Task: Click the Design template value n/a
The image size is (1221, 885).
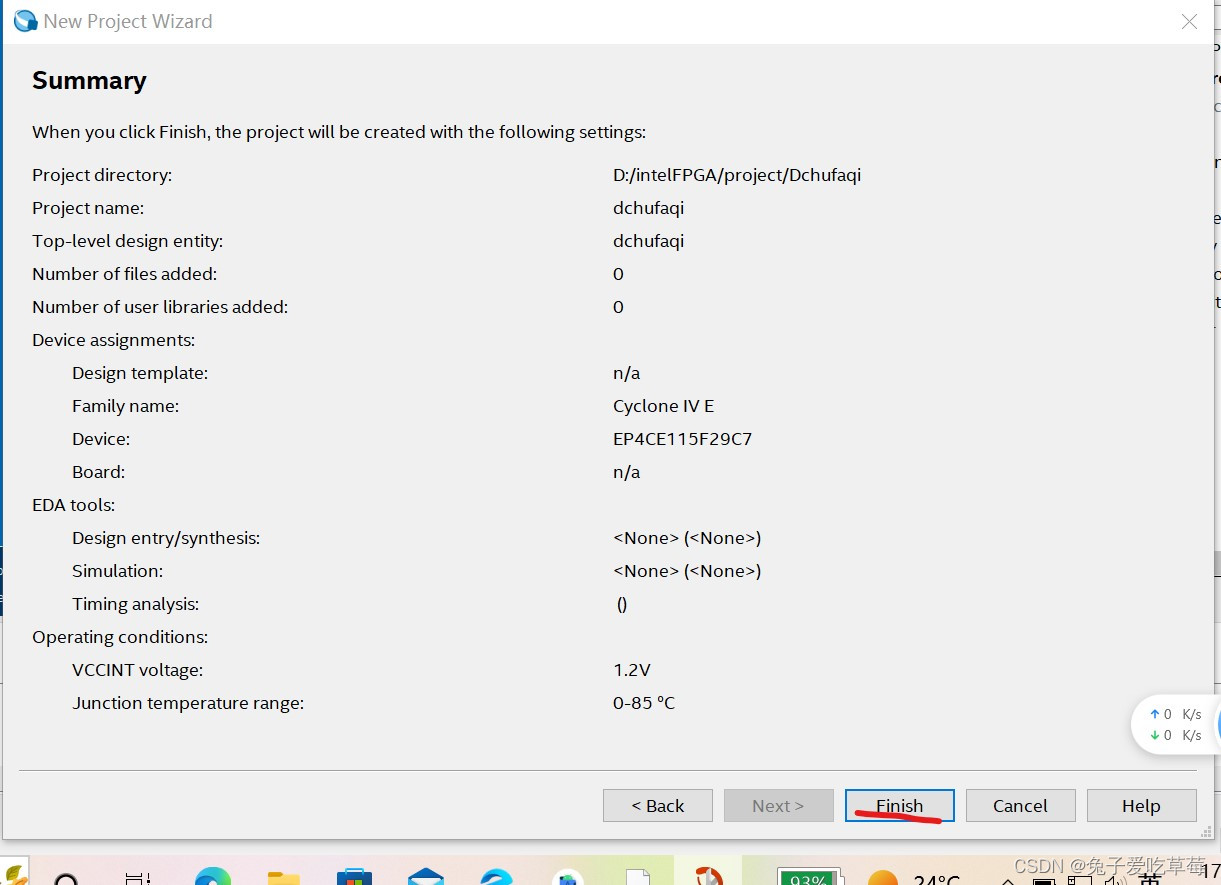Action: click(x=626, y=373)
